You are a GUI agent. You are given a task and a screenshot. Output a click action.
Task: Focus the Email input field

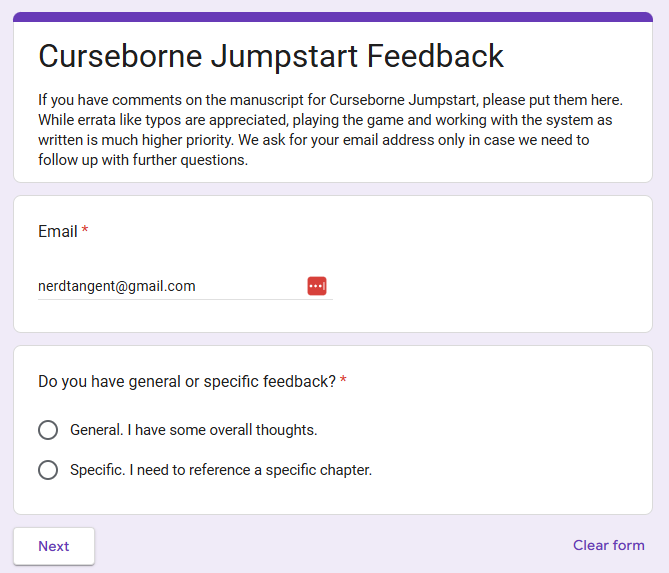click(170, 286)
